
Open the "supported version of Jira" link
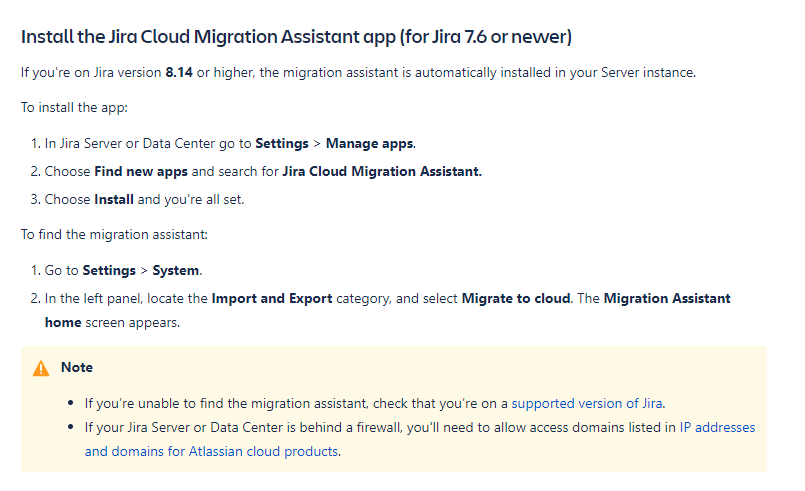coord(587,404)
